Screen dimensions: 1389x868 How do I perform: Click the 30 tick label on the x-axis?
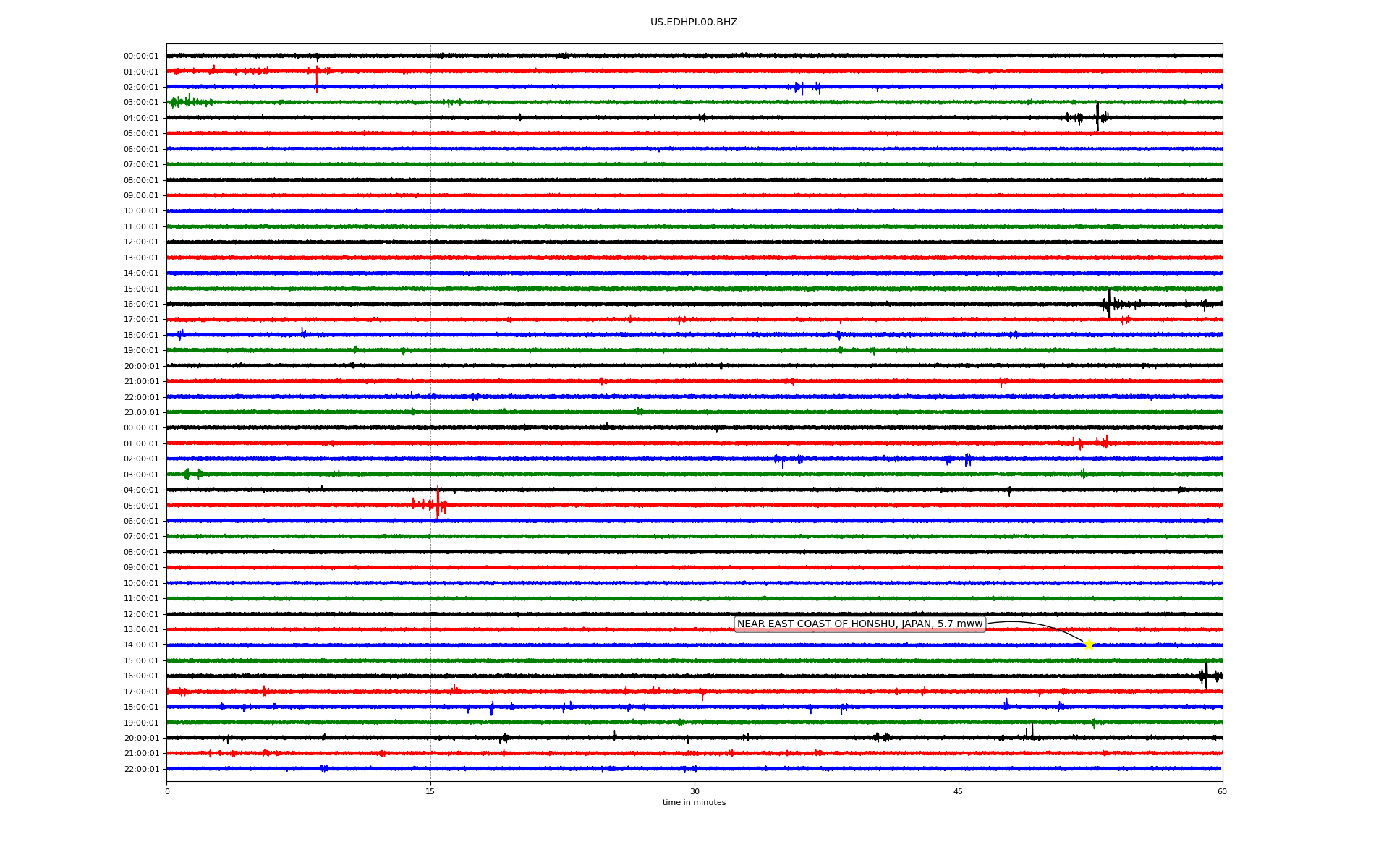point(694,791)
